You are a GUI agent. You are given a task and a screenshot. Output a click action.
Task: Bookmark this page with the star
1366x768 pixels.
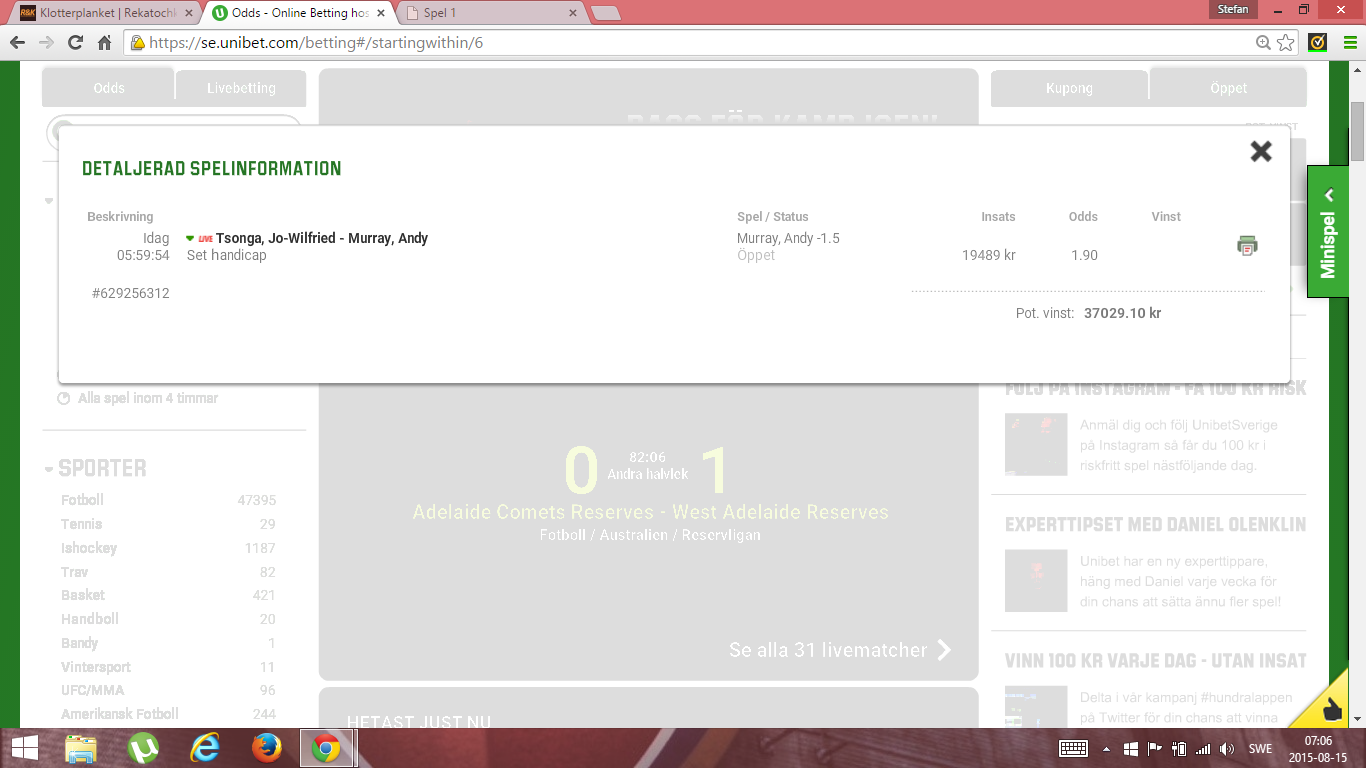click(1286, 43)
